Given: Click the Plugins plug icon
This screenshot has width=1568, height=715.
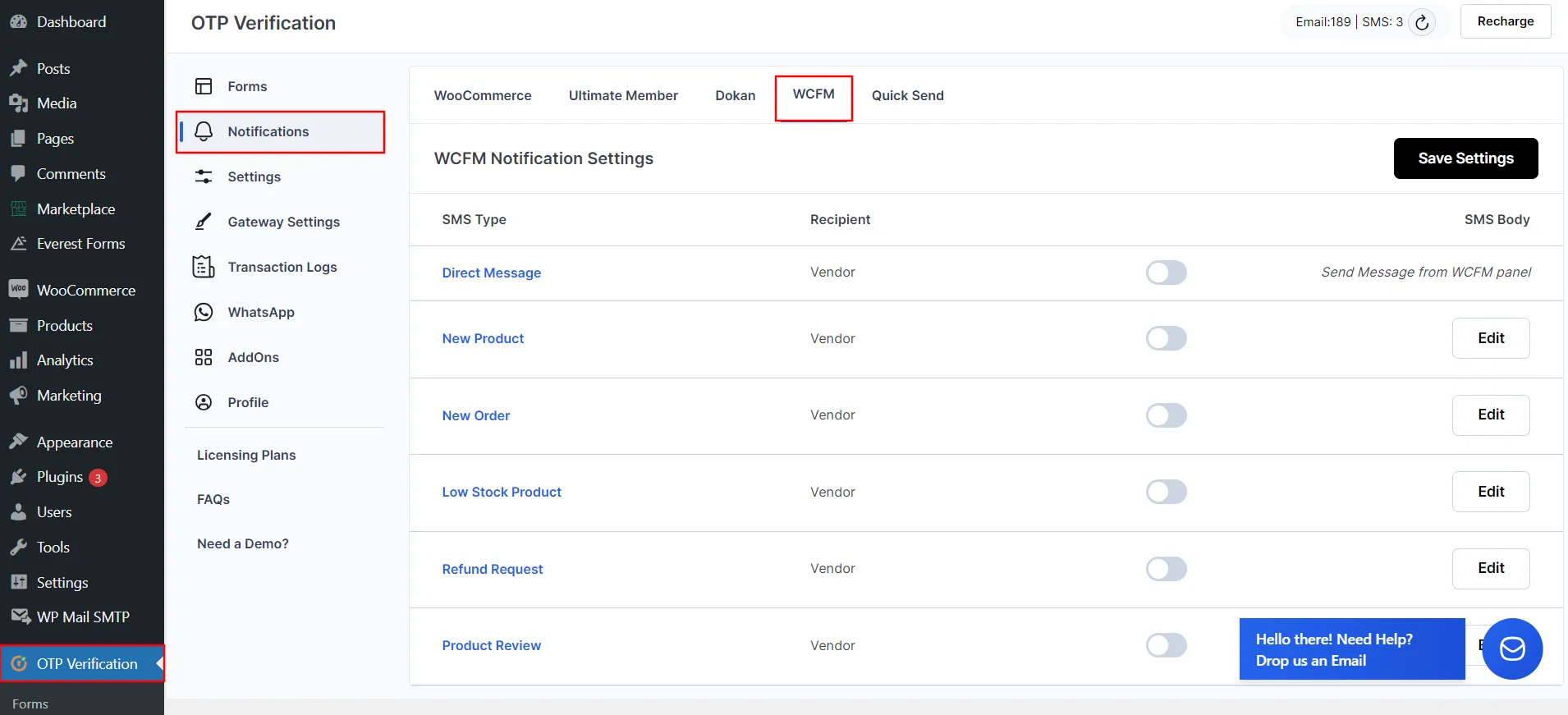Looking at the screenshot, I should coord(19,477).
